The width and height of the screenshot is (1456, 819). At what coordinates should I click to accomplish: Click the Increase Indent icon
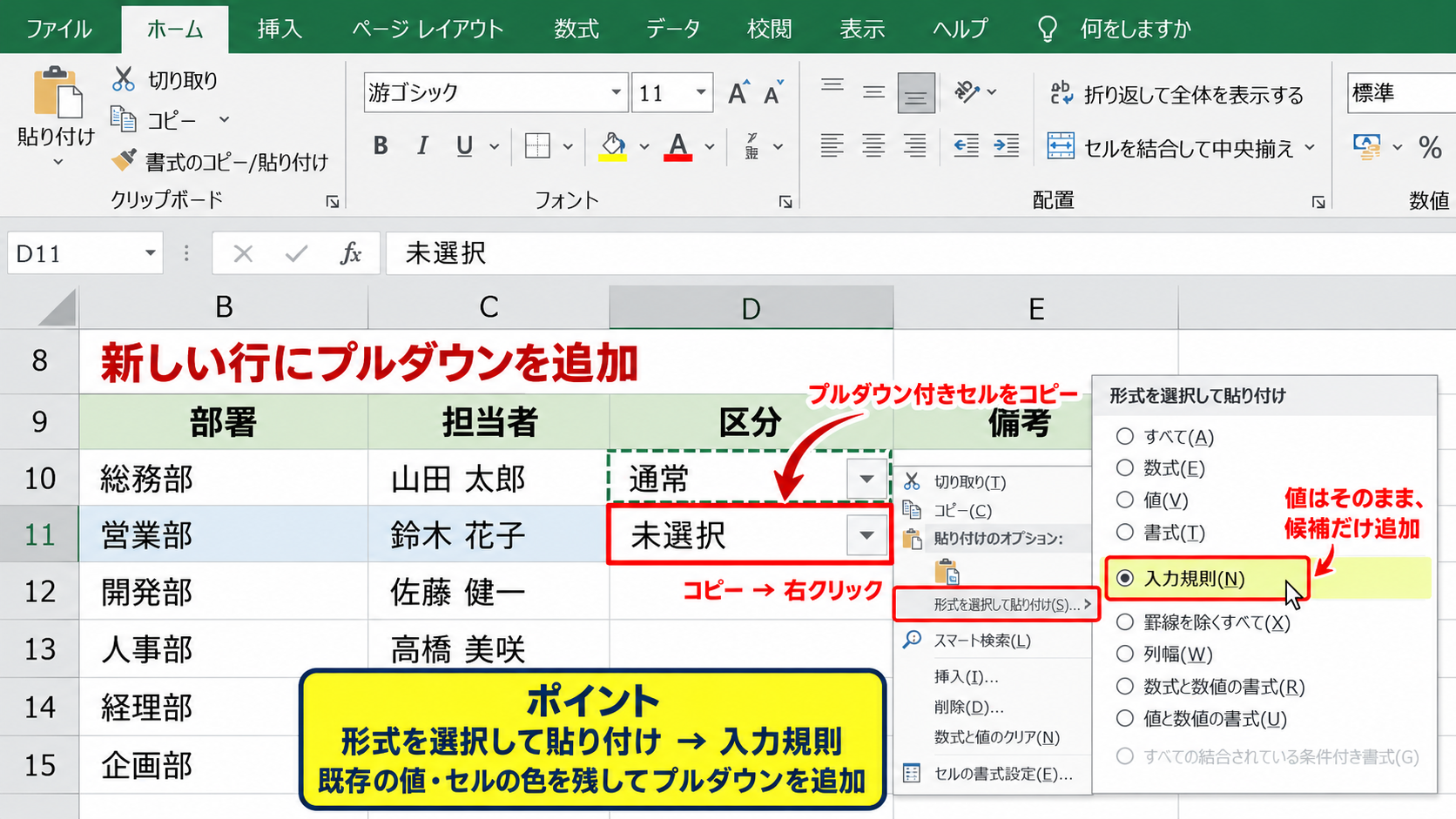click(x=1007, y=145)
